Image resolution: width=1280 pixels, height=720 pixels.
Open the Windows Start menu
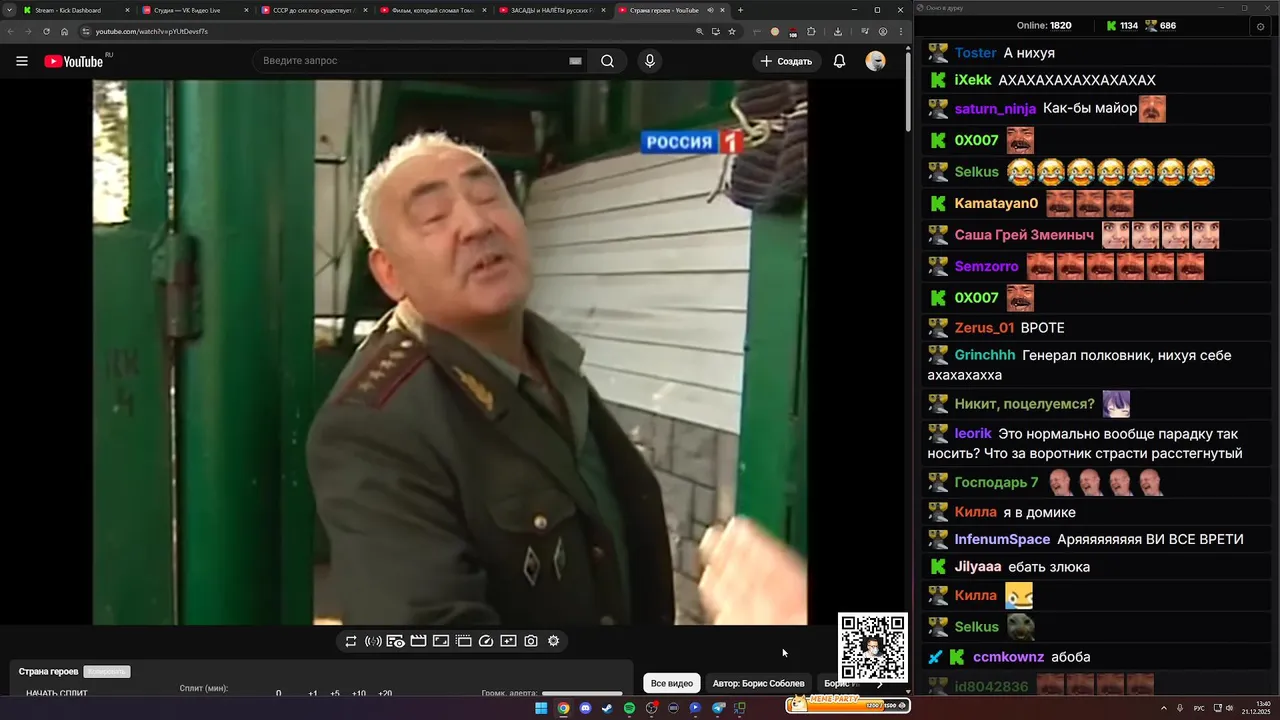pyautogui.click(x=541, y=708)
